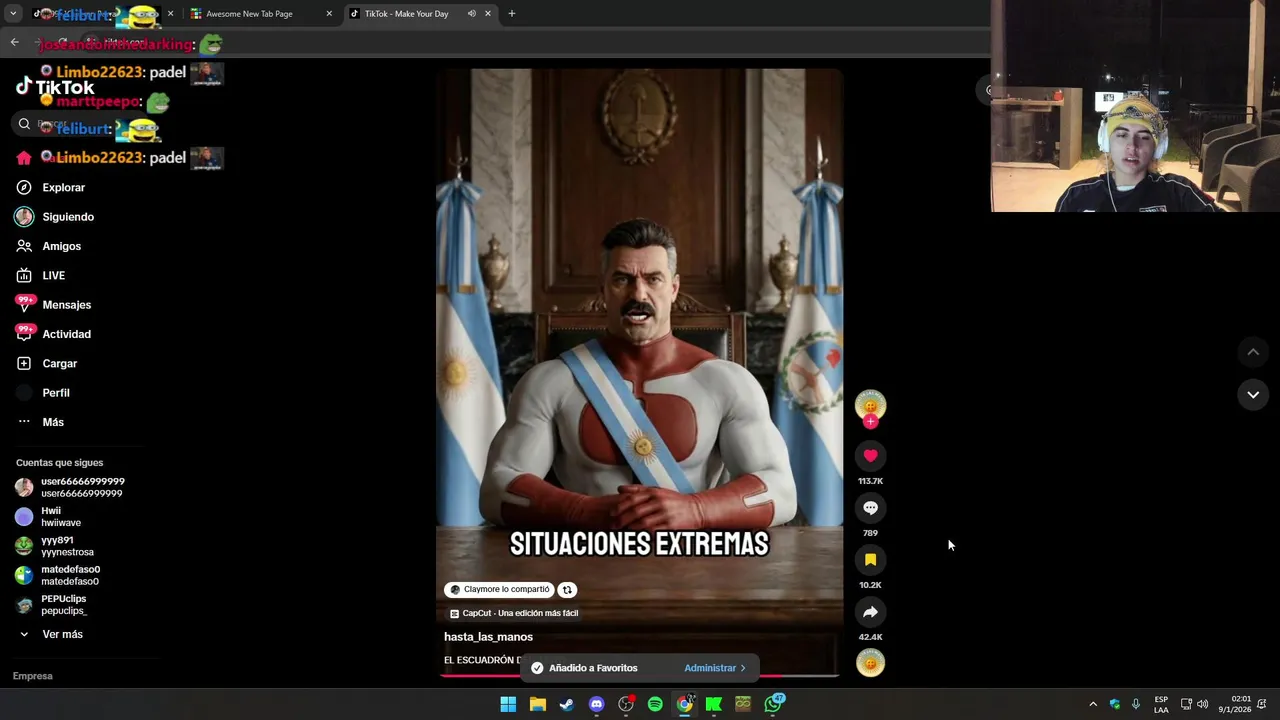Open the CapCut edition link on video

tap(513, 613)
